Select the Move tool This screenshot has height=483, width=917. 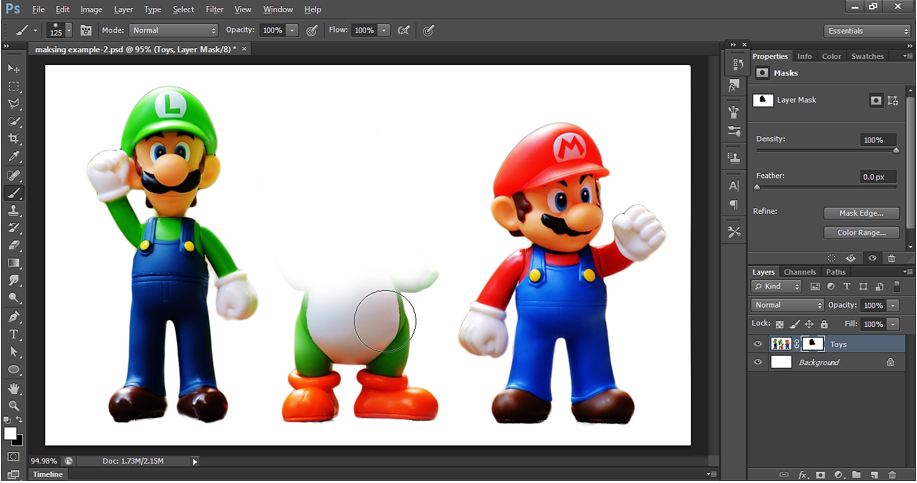[13, 69]
